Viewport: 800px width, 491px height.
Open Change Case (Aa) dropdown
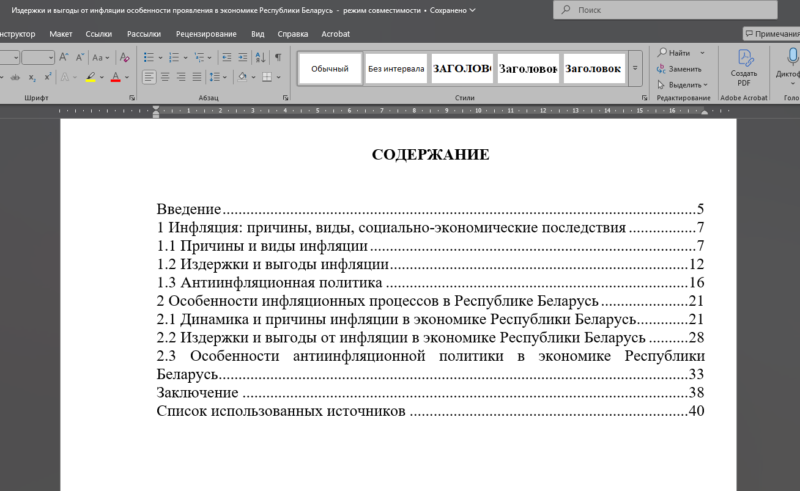(x=101, y=57)
